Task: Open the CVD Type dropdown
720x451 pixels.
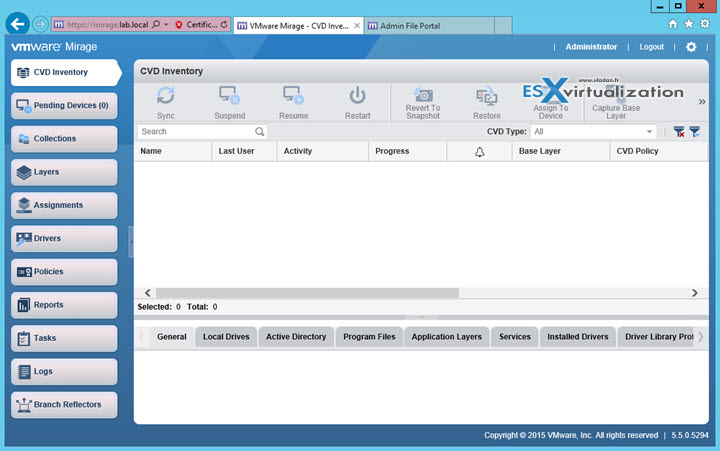Action: [x=593, y=132]
